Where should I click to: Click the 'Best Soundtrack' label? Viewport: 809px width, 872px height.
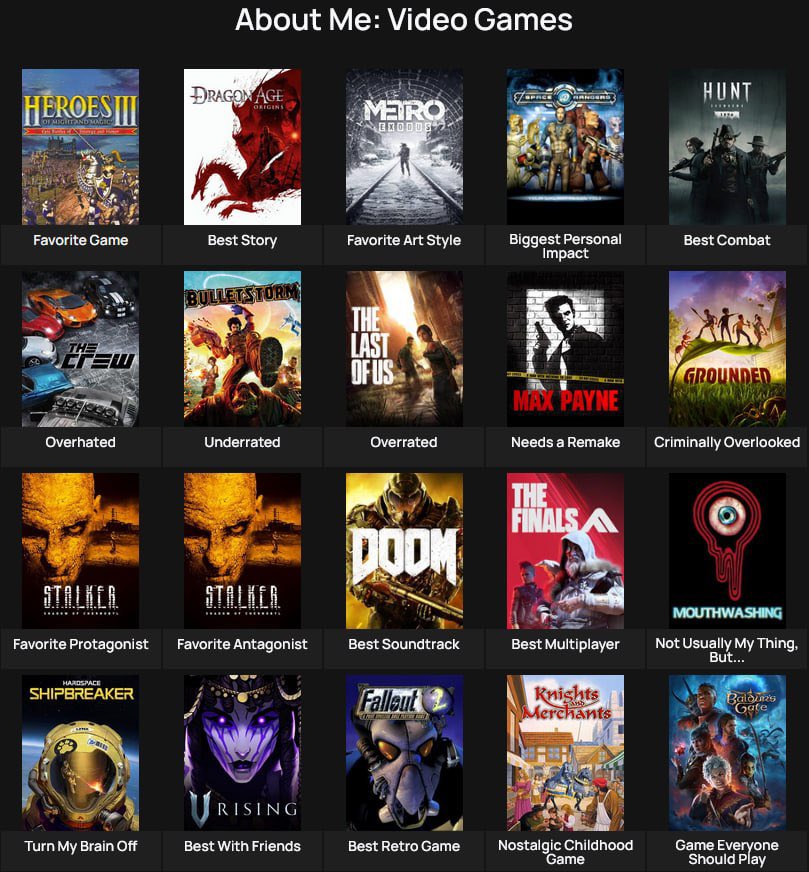pyautogui.click(x=404, y=644)
